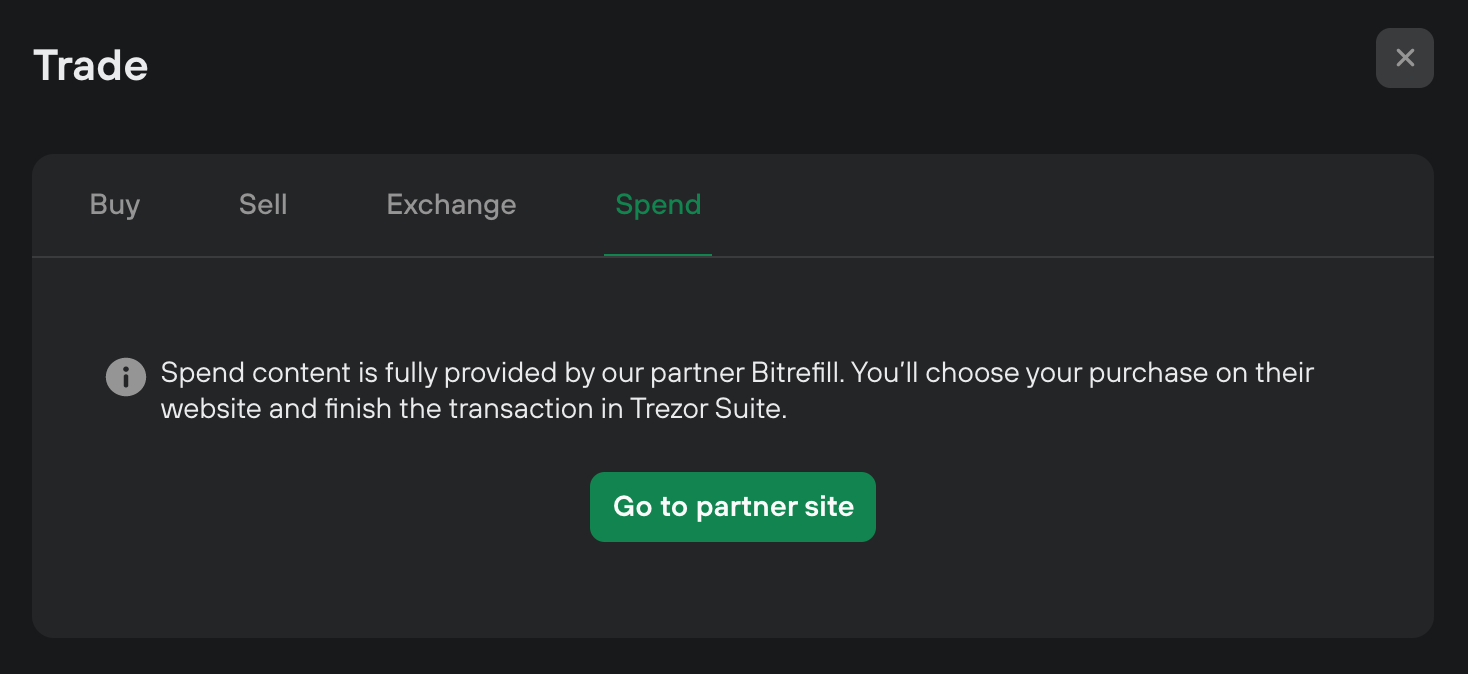
Task: Click the Go to partner site button
Action: [x=733, y=507]
